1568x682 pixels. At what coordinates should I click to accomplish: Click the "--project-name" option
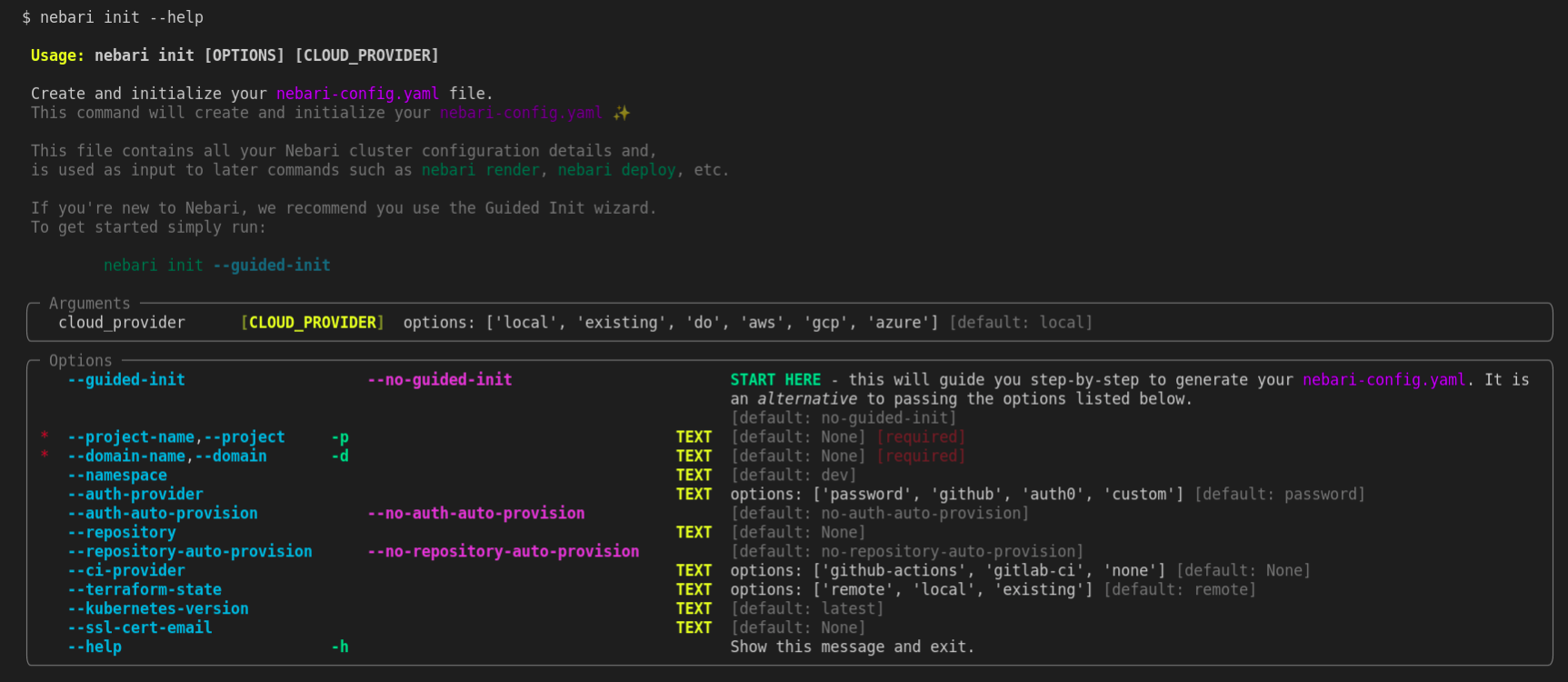131,437
